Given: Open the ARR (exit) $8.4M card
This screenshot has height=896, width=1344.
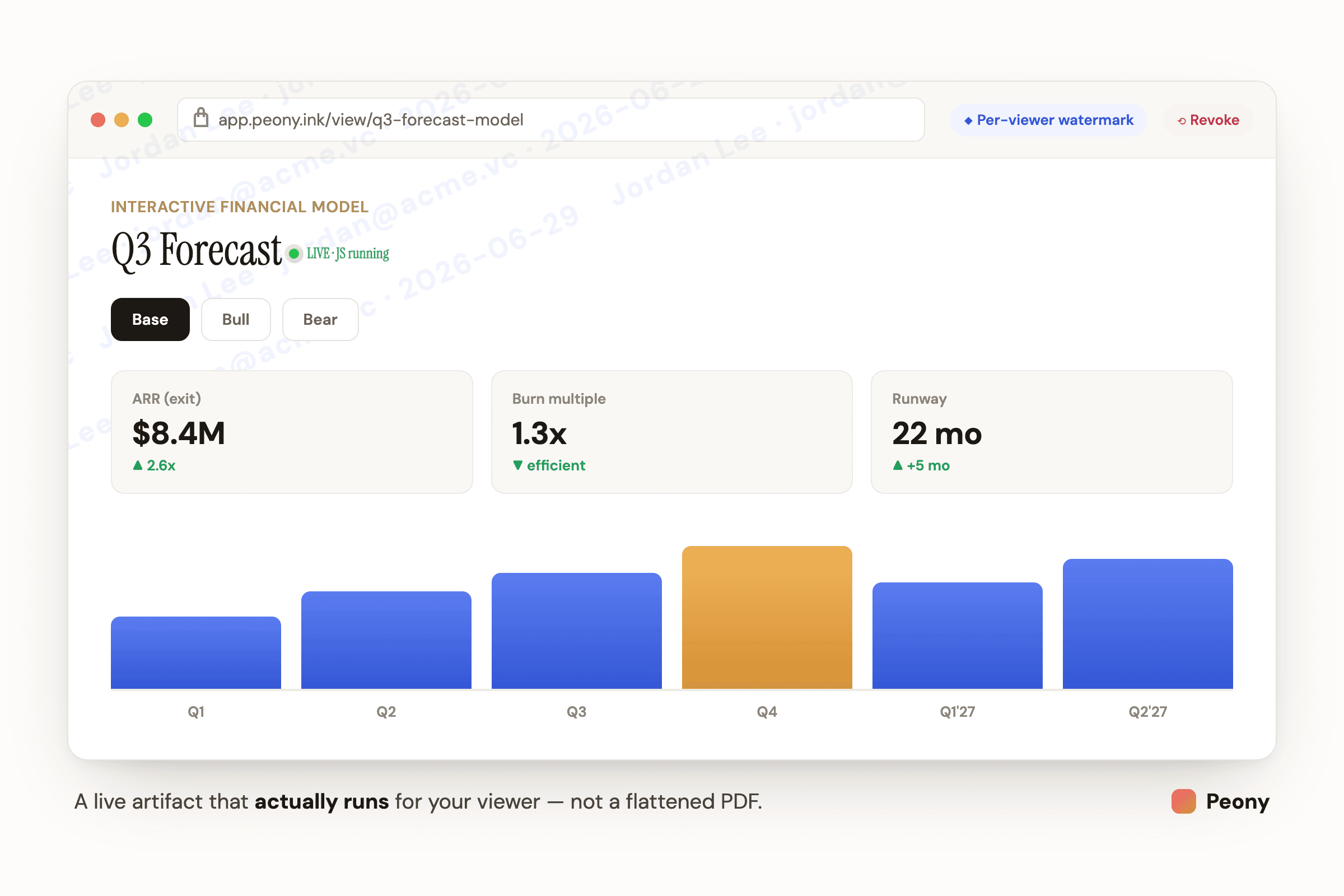Looking at the screenshot, I should tap(292, 432).
